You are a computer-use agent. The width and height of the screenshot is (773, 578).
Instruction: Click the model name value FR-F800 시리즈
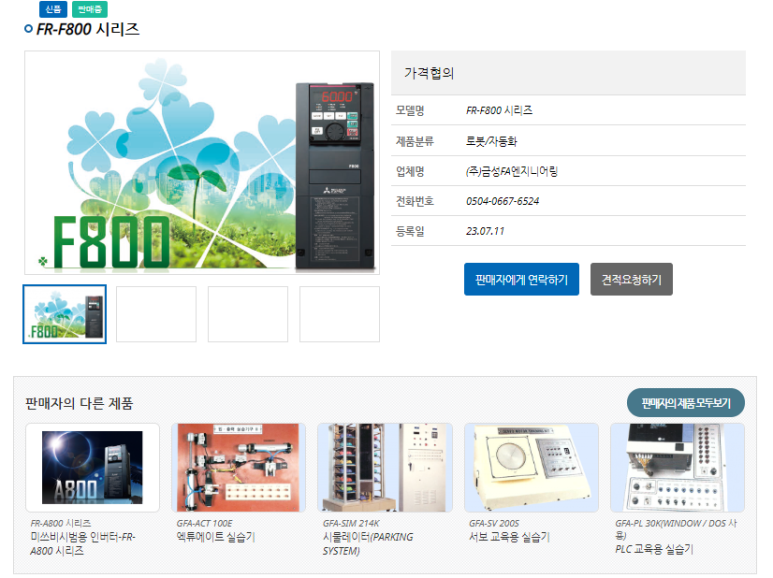499,110
